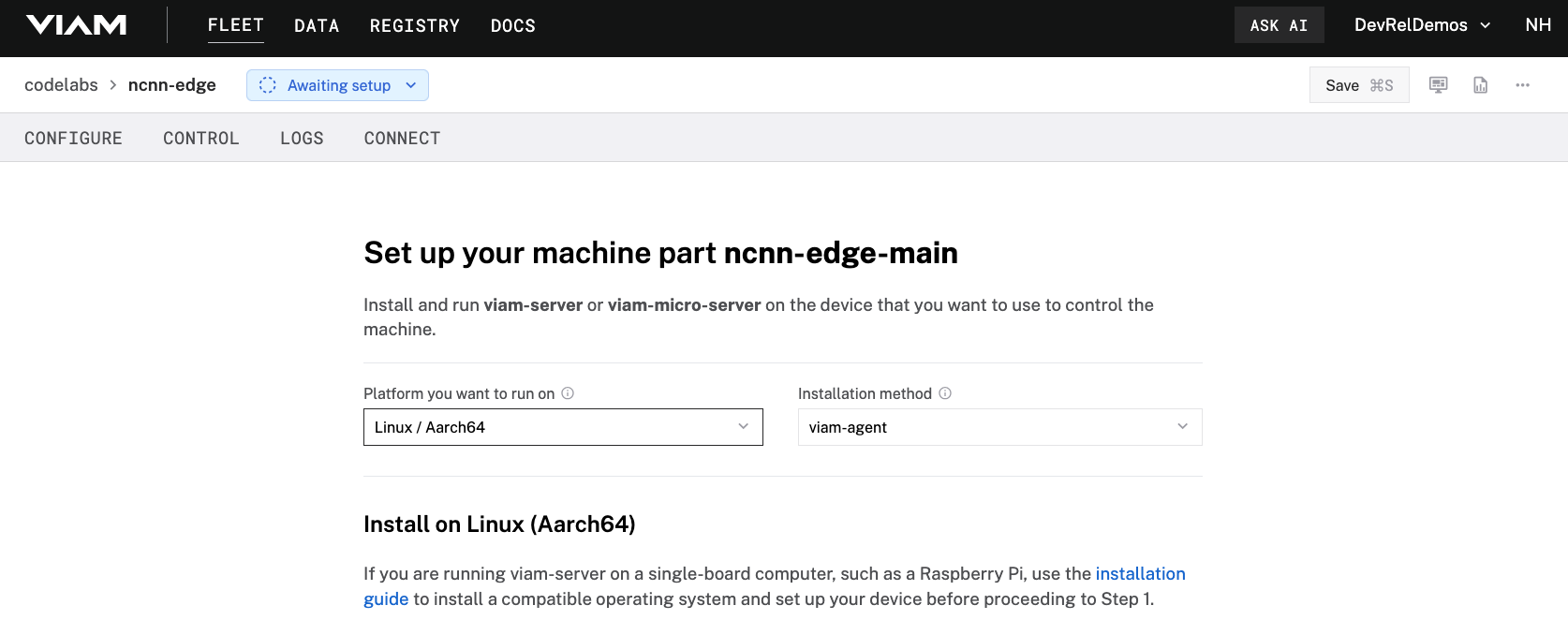
Task: Click the Awaiting setup spinner icon
Action: tap(268, 85)
